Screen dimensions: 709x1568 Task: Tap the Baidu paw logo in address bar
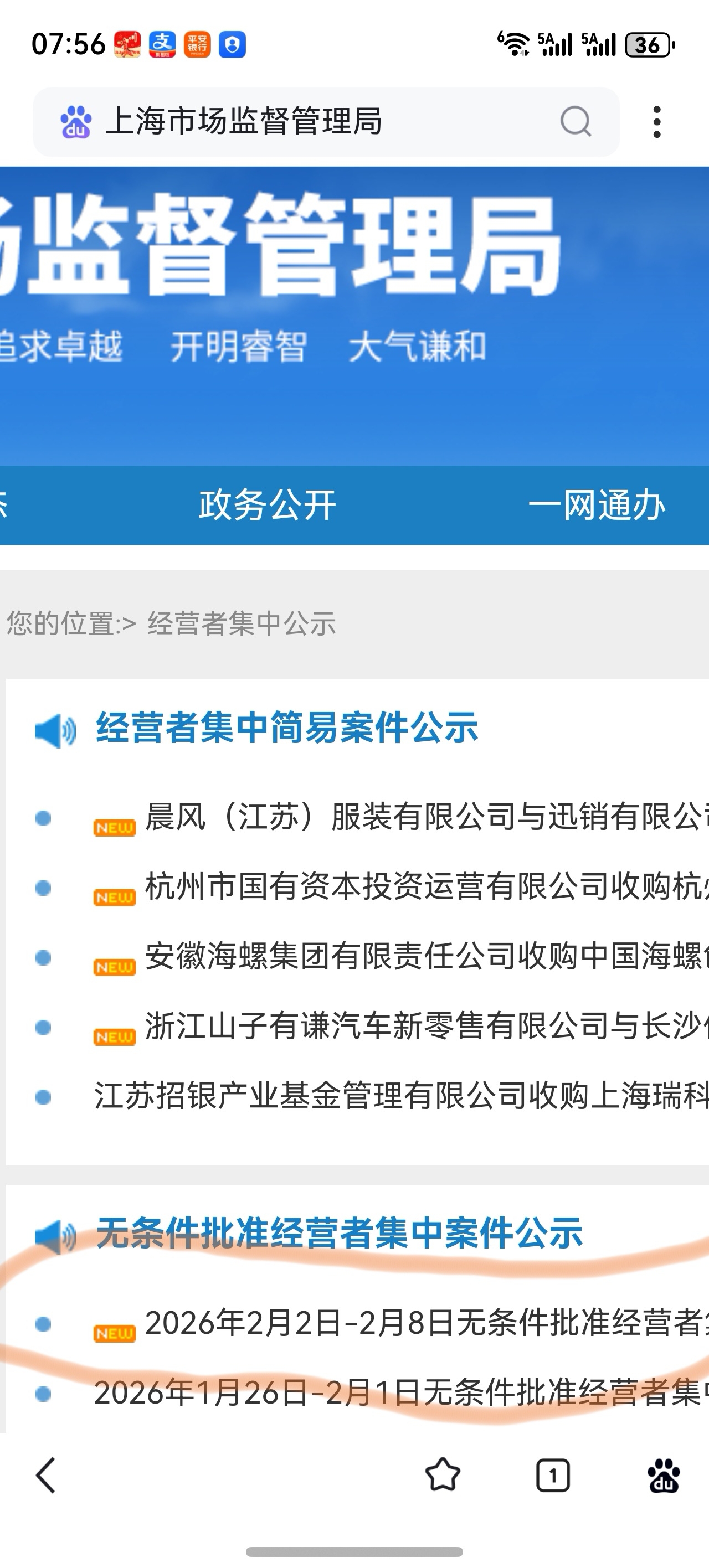[75, 122]
